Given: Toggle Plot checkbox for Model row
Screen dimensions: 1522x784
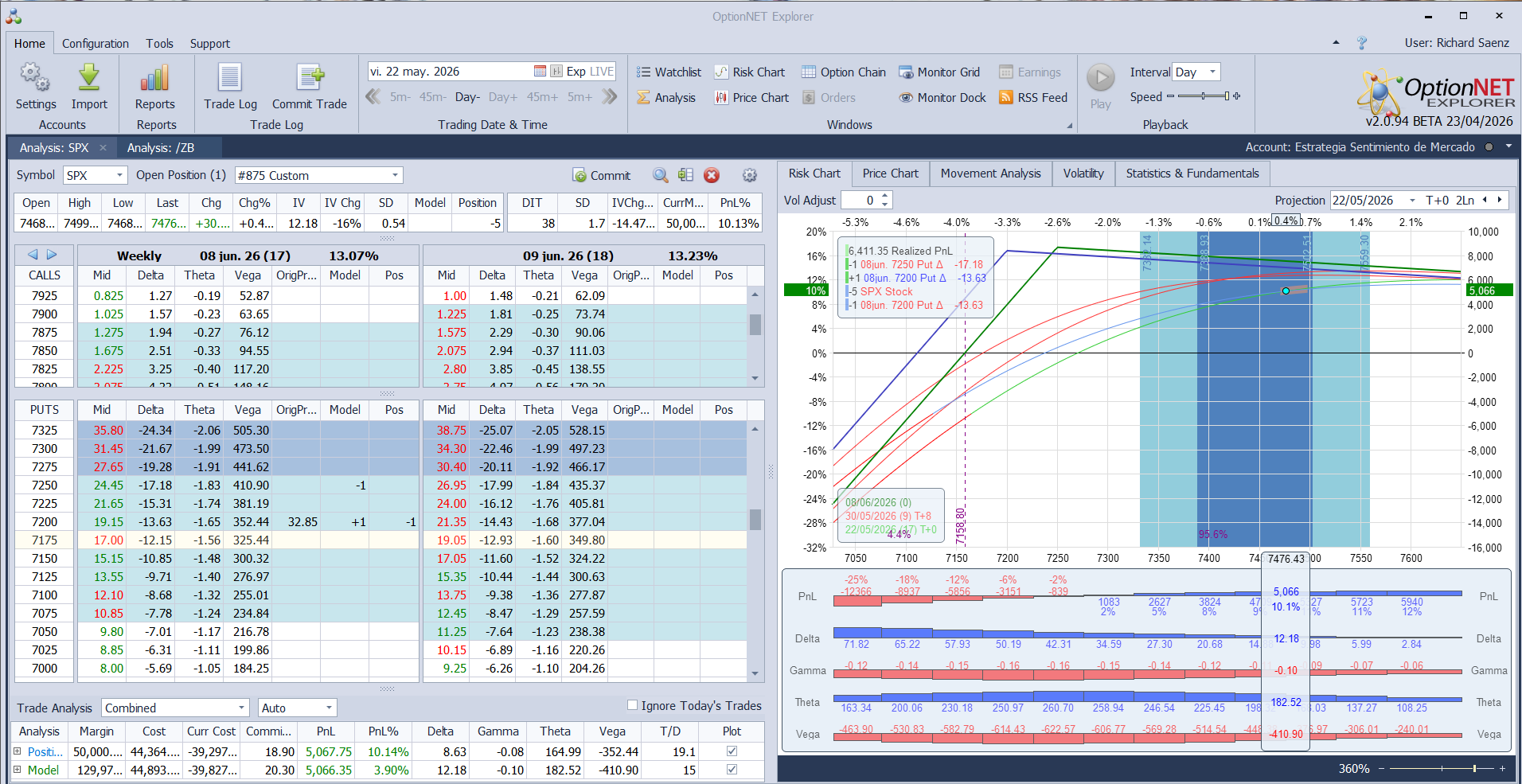Looking at the screenshot, I should point(732,769).
